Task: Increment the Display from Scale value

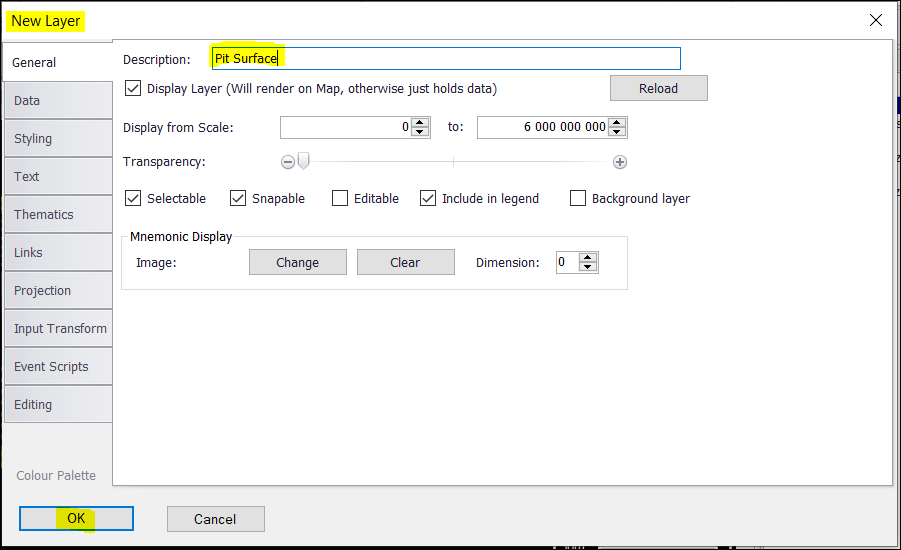Action: coord(420,123)
